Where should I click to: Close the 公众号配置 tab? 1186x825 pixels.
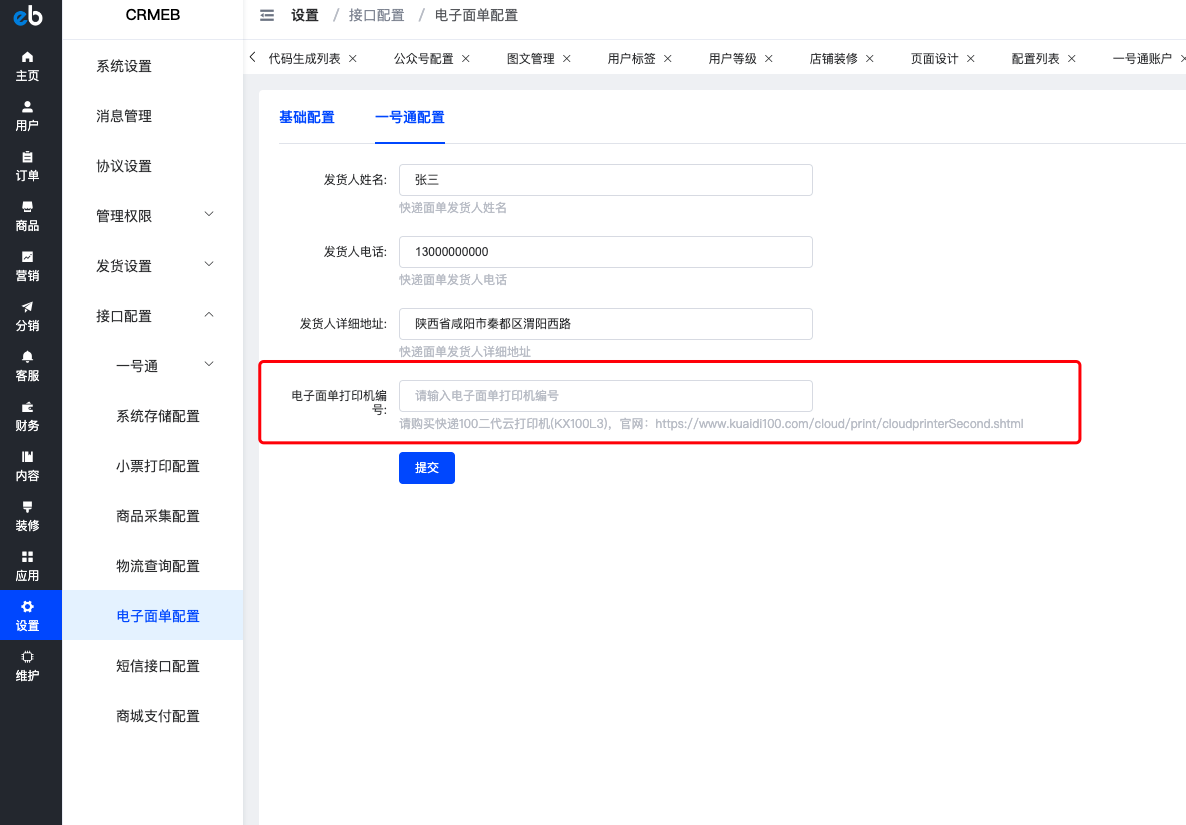465,58
